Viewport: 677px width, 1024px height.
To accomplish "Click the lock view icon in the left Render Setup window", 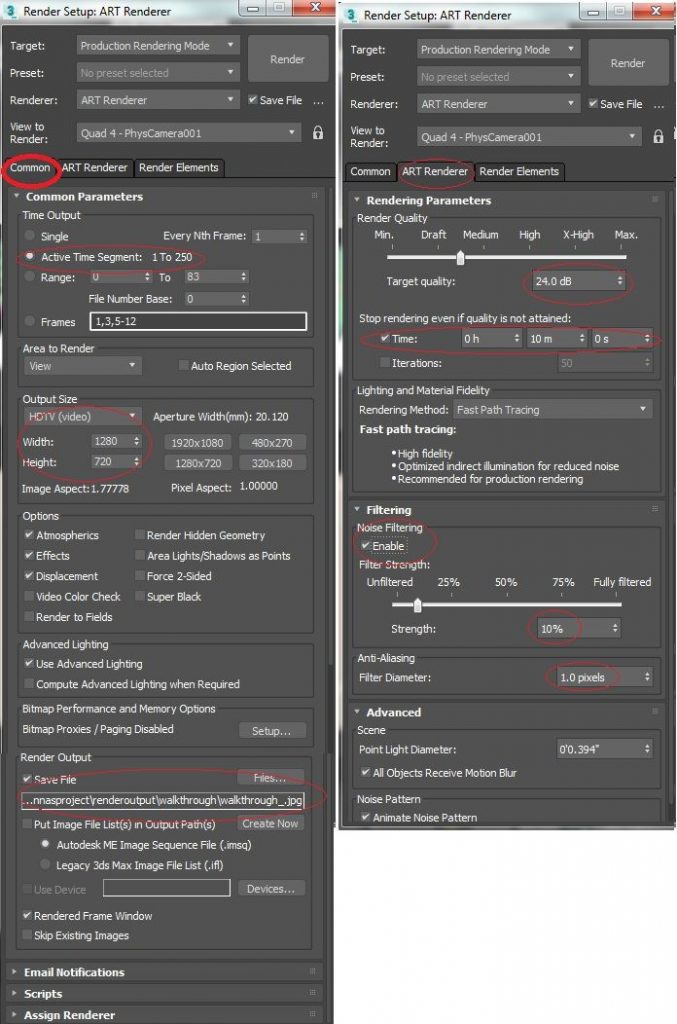I will tap(318, 133).
